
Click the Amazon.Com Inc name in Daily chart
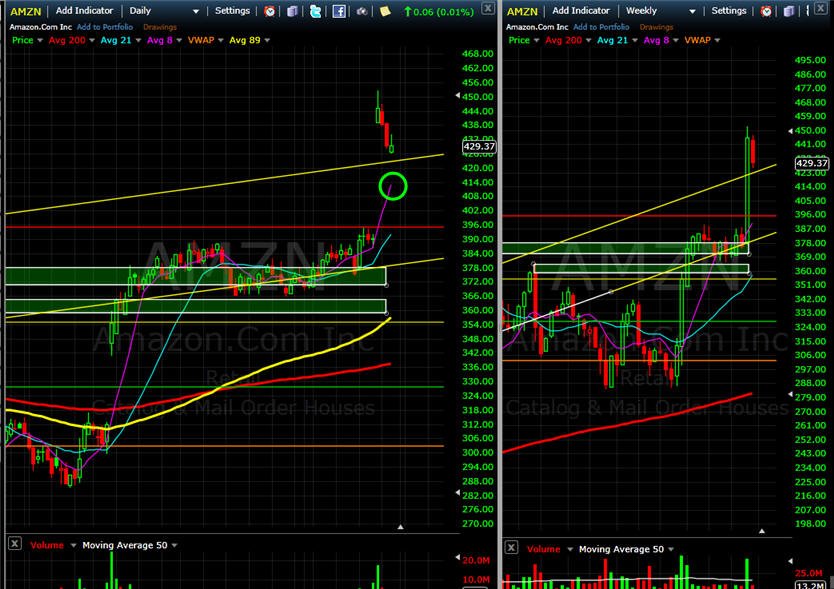pyautogui.click(x=40, y=27)
